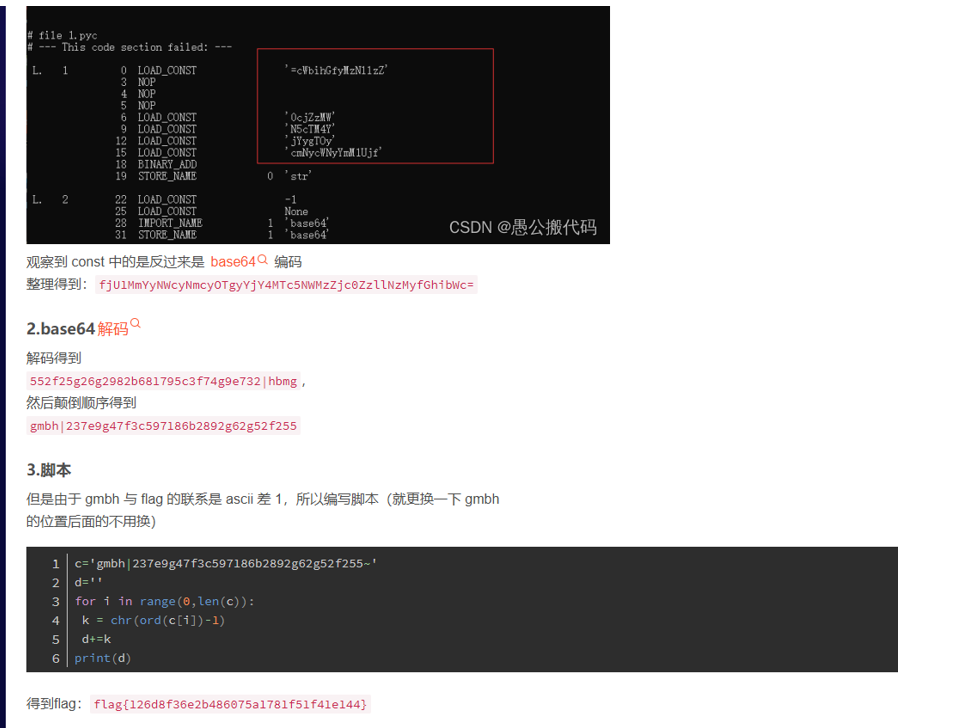The image size is (974, 728).
Task: Open the pyc disassembly screenshot image
Action: pos(318,125)
